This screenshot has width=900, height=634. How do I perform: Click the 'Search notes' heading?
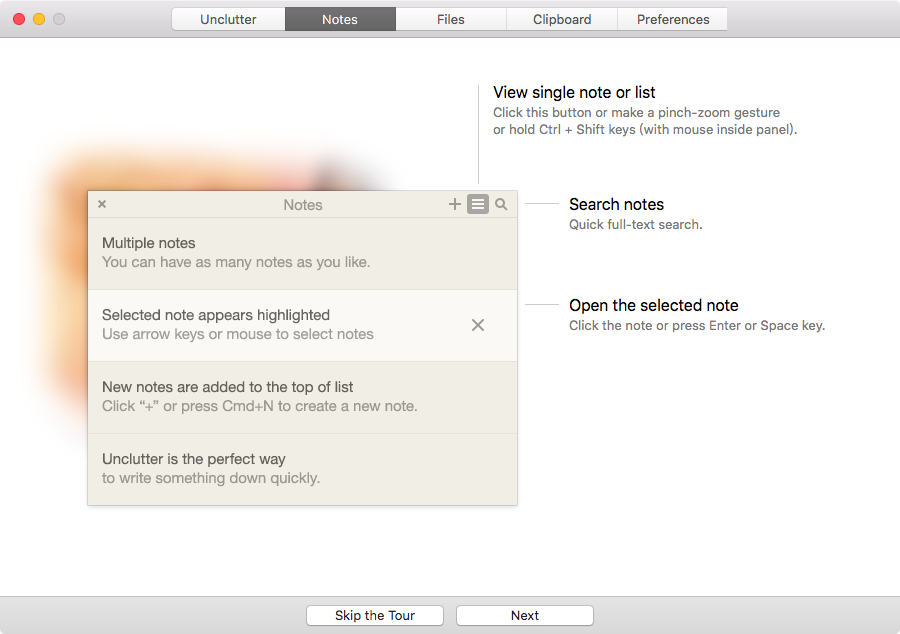616,204
